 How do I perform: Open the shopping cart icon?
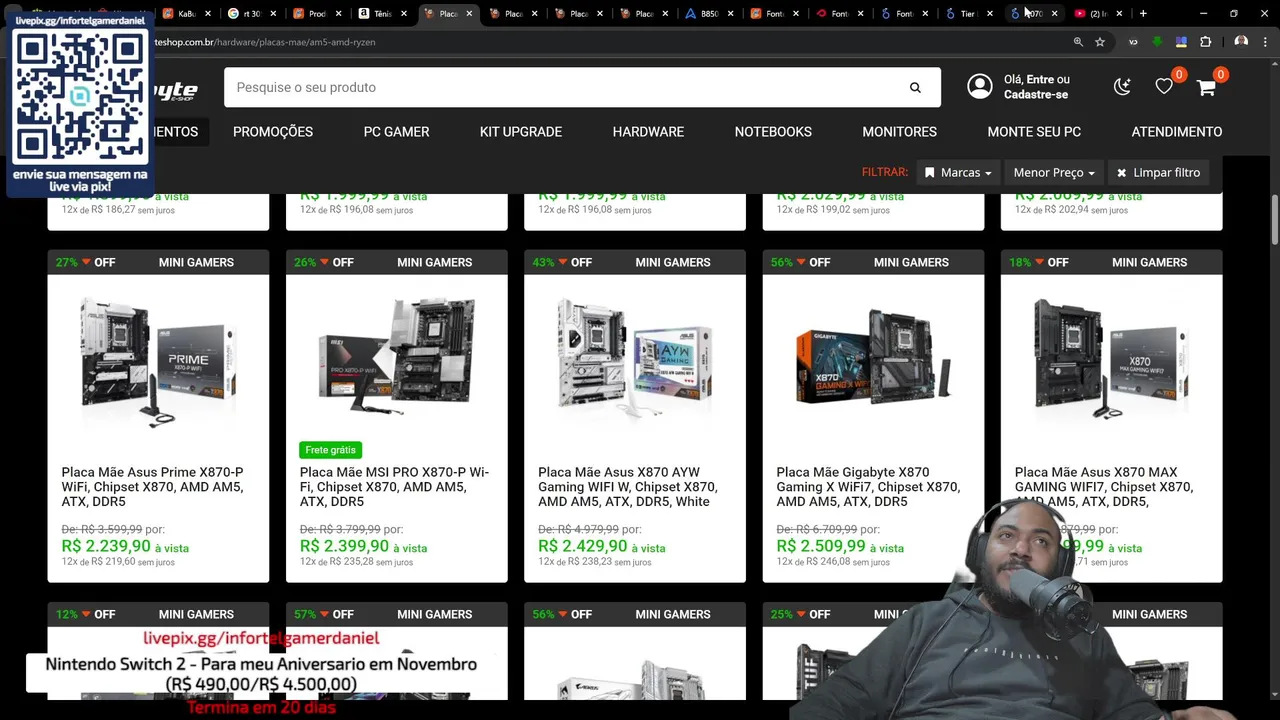(x=1206, y=87)
